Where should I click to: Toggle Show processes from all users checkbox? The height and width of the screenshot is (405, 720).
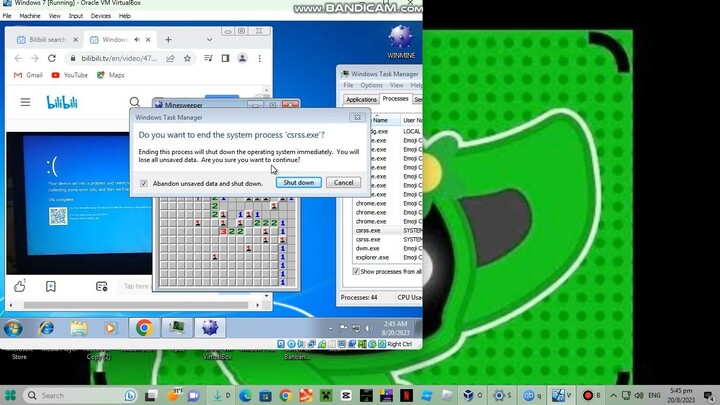pyautogui.click(x=357, y=271)
